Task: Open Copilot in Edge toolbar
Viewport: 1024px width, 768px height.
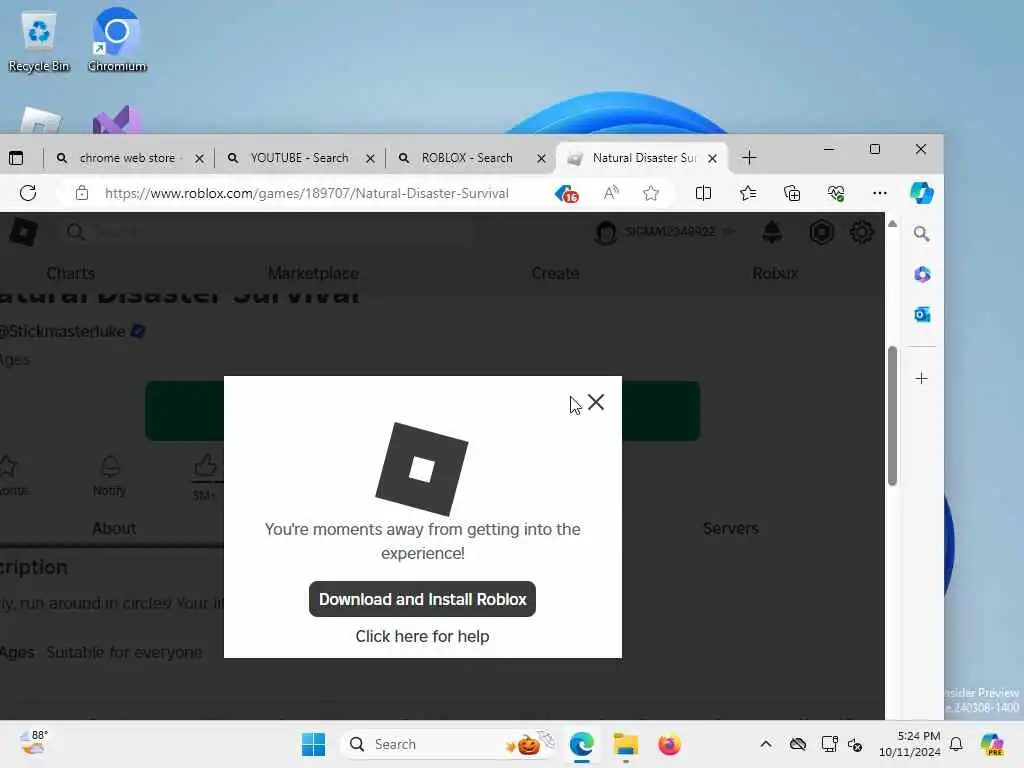Action: 921,193
